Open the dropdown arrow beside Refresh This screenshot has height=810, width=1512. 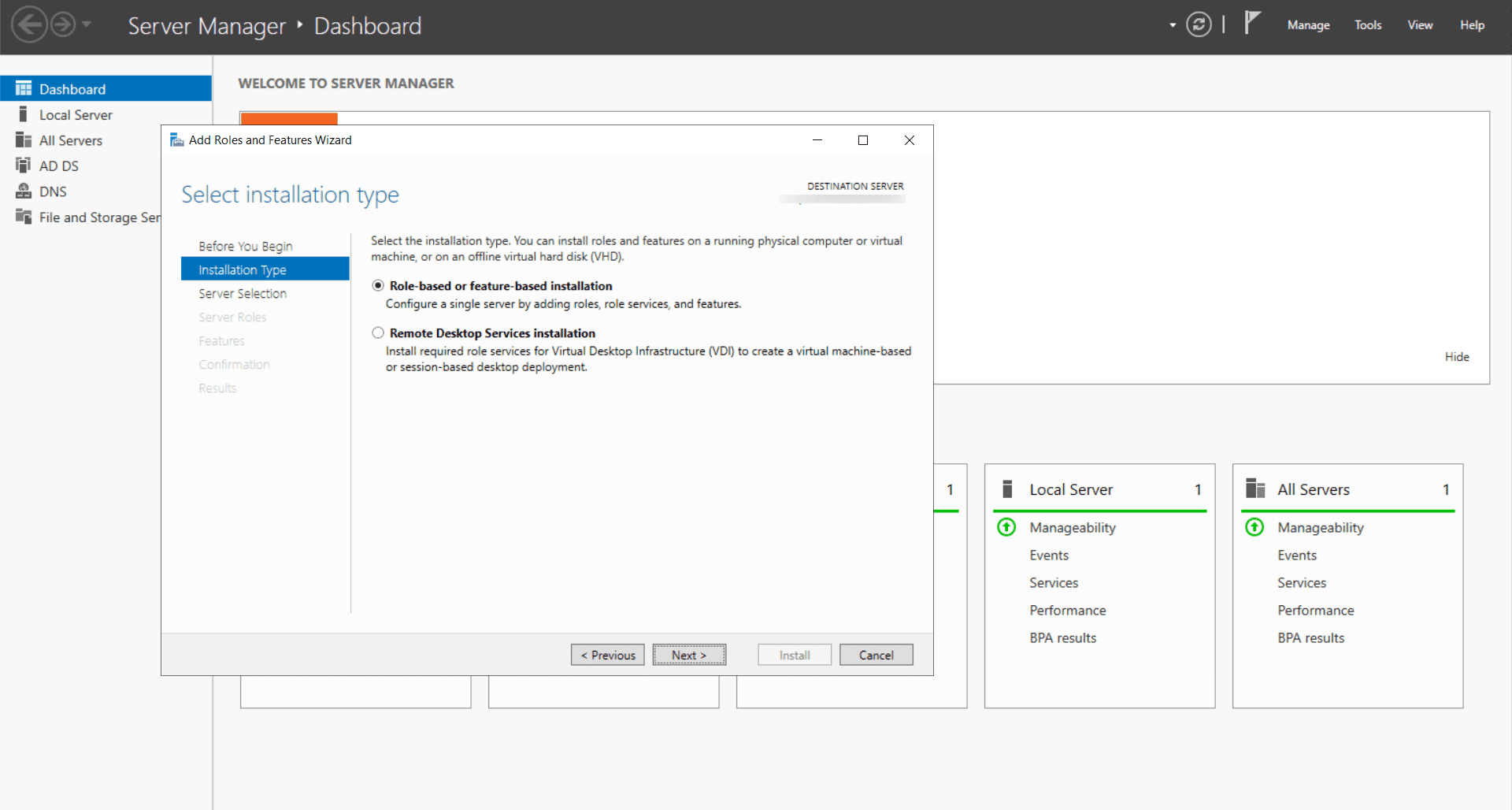1173,25
